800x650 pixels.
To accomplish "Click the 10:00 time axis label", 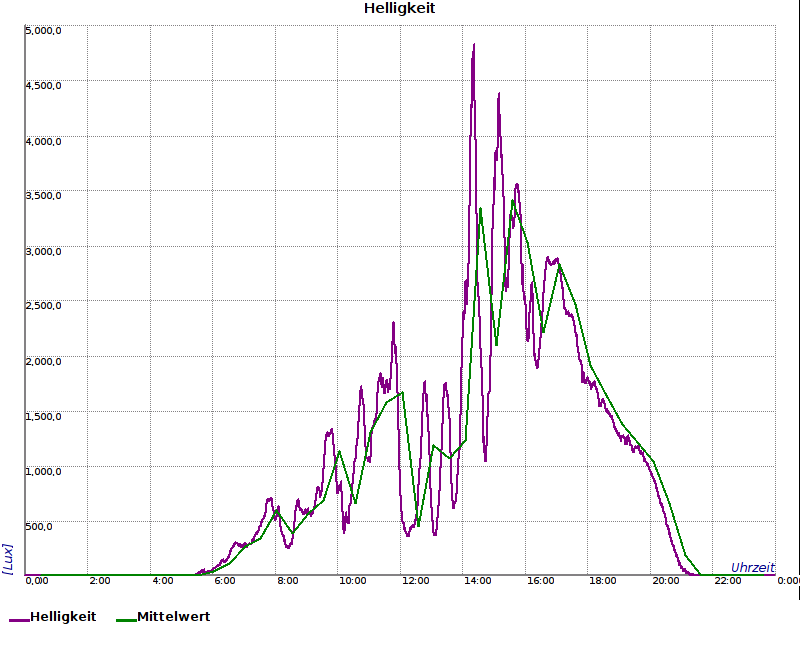I will [x=353, y=581].
